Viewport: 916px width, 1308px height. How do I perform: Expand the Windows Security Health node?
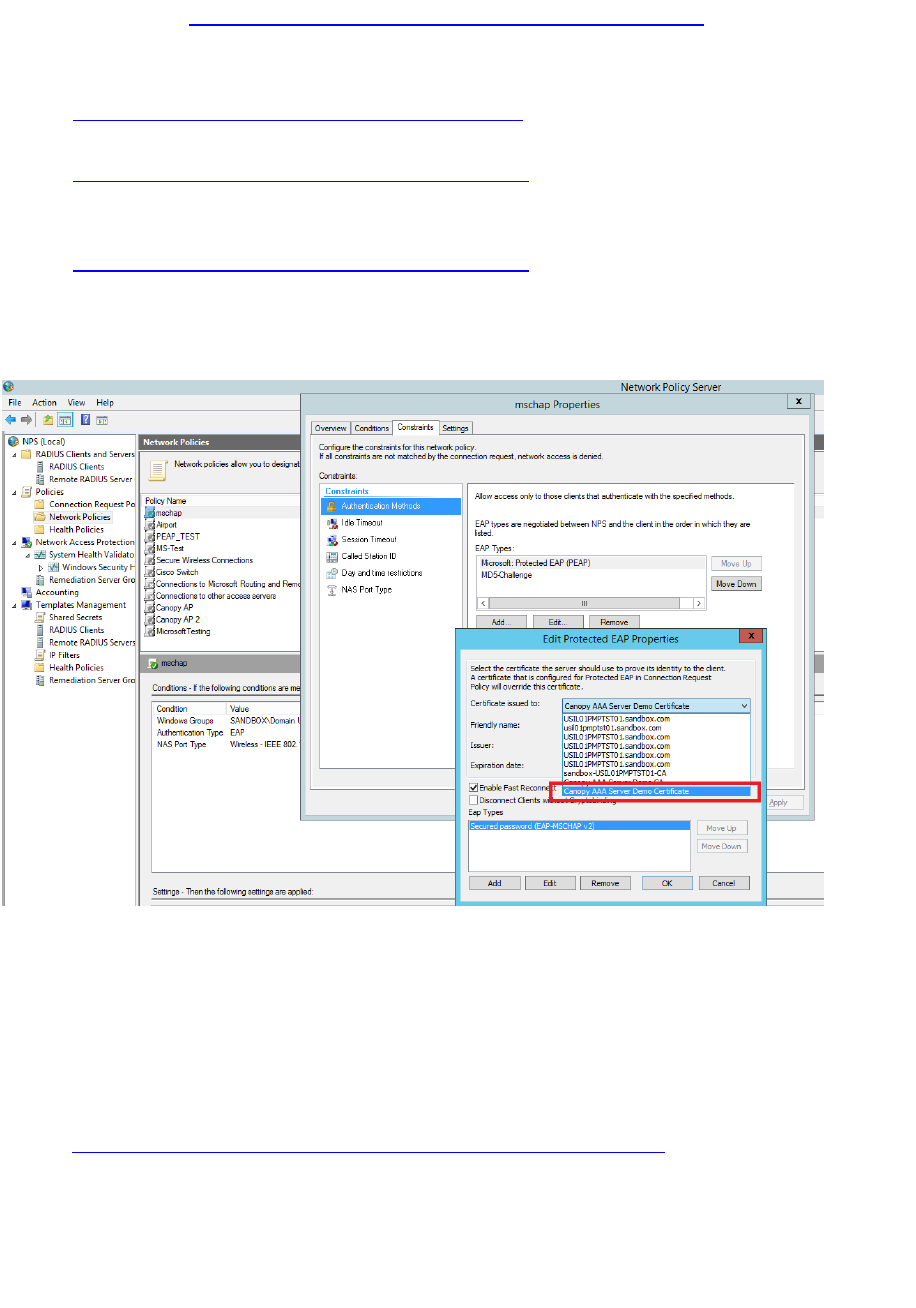41,567
